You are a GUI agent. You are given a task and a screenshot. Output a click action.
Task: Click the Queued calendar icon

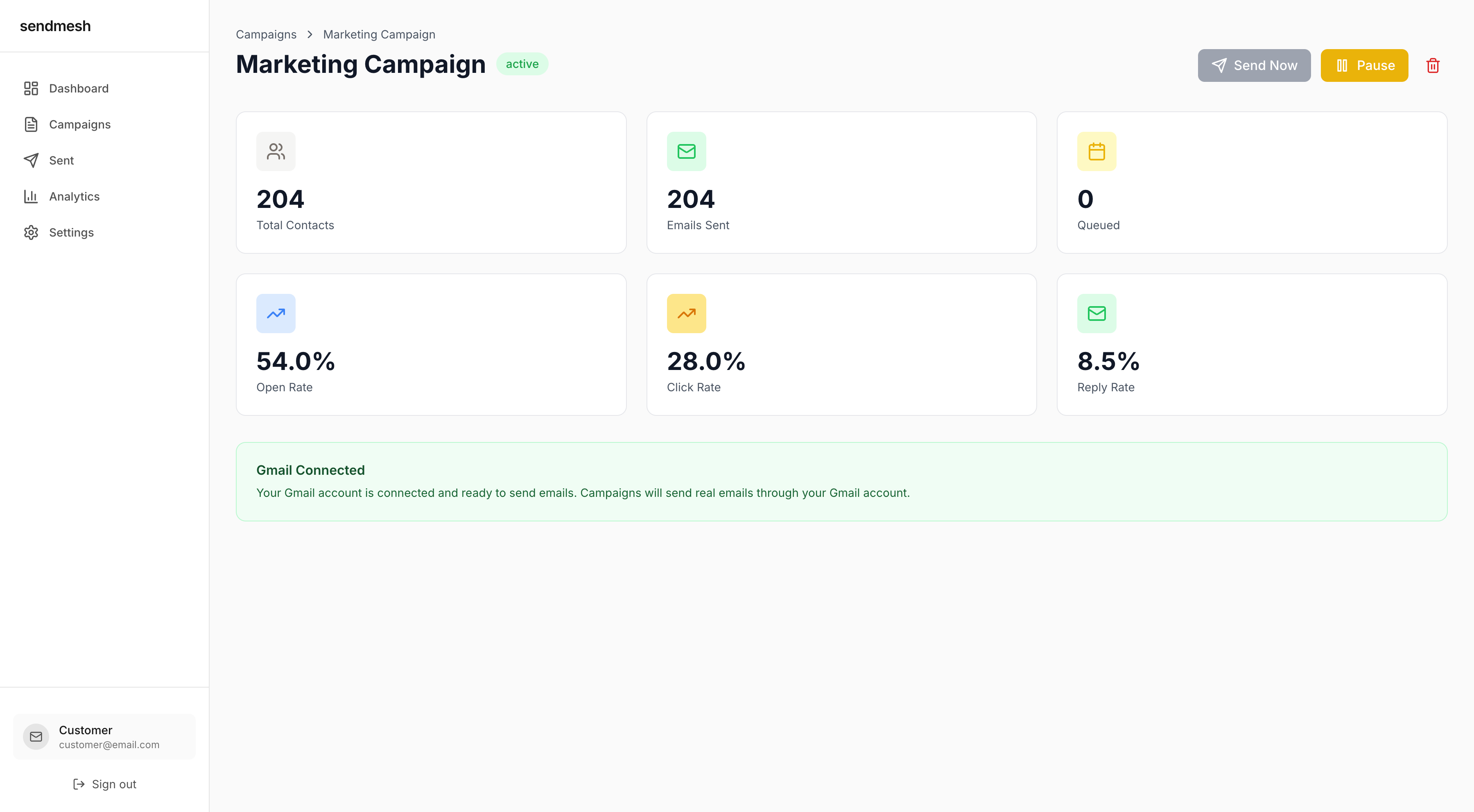pyautogui.click(x=1096, y=151)
